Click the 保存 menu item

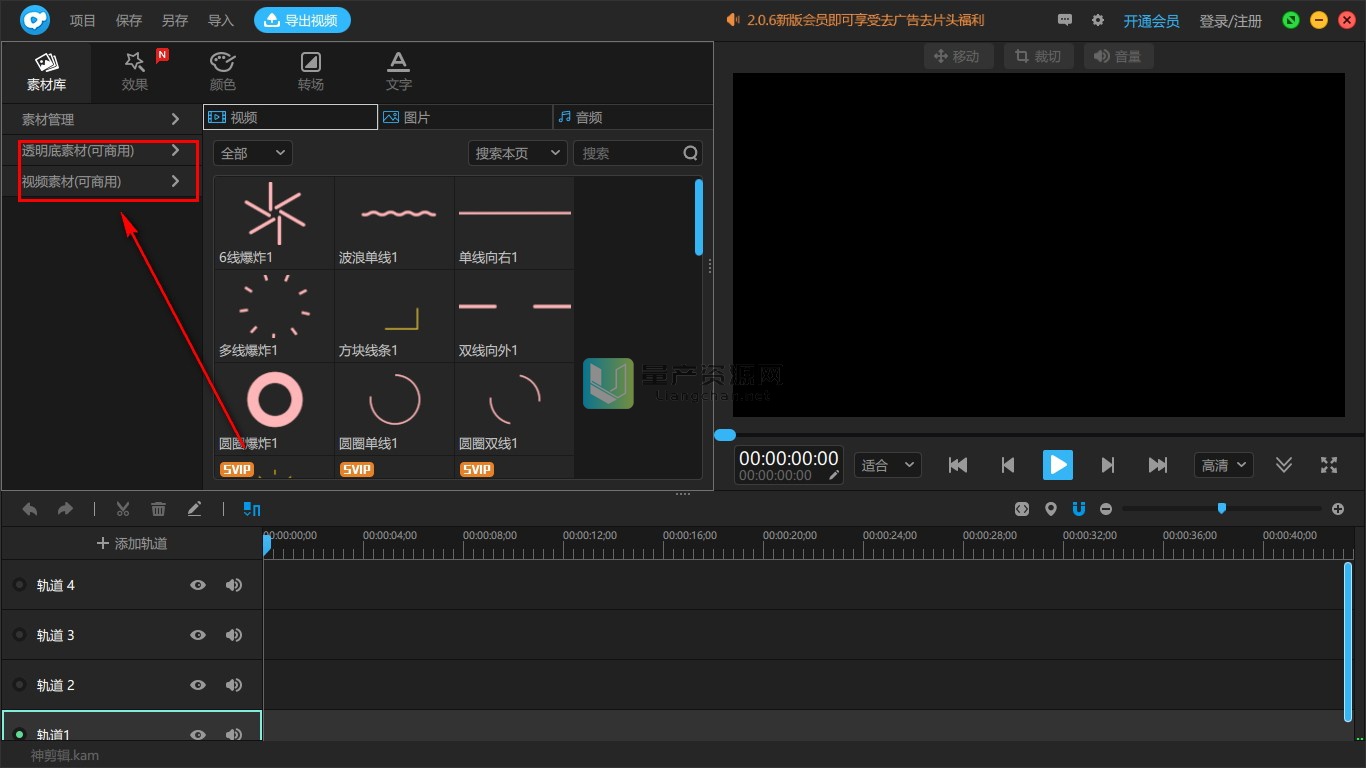129,20
